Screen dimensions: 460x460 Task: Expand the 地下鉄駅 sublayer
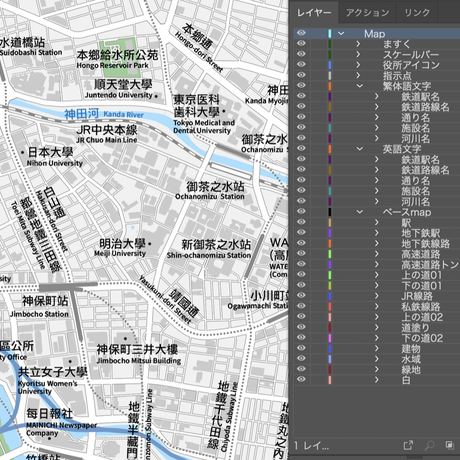[x=377, y=233]
